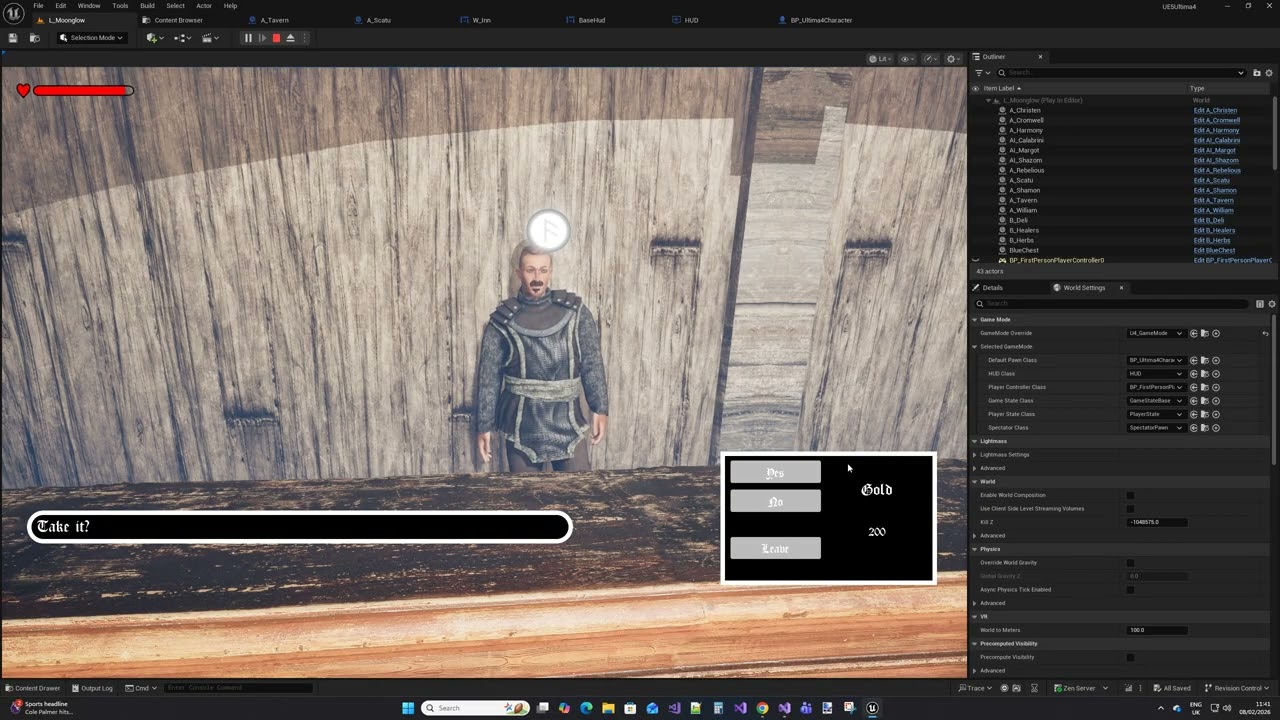Viewport: 1280px width, 720px height.
Task: Expand the Lightmass Settings section
Action: coord(975,455)
